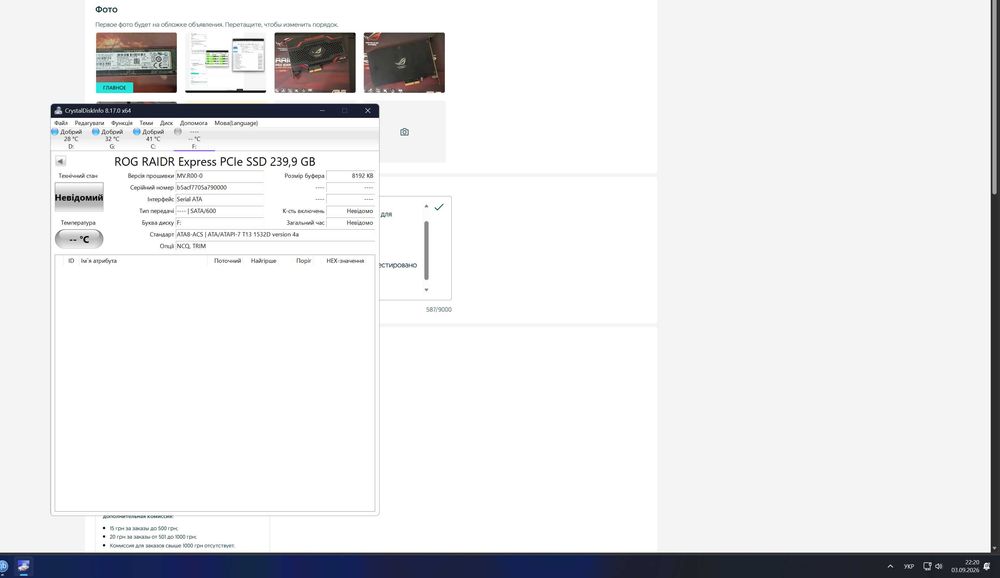Screen dimensions: 1000x578
Task: Click the HEX-значення column header
Action: pyautogui.click(x=345, y=261)
